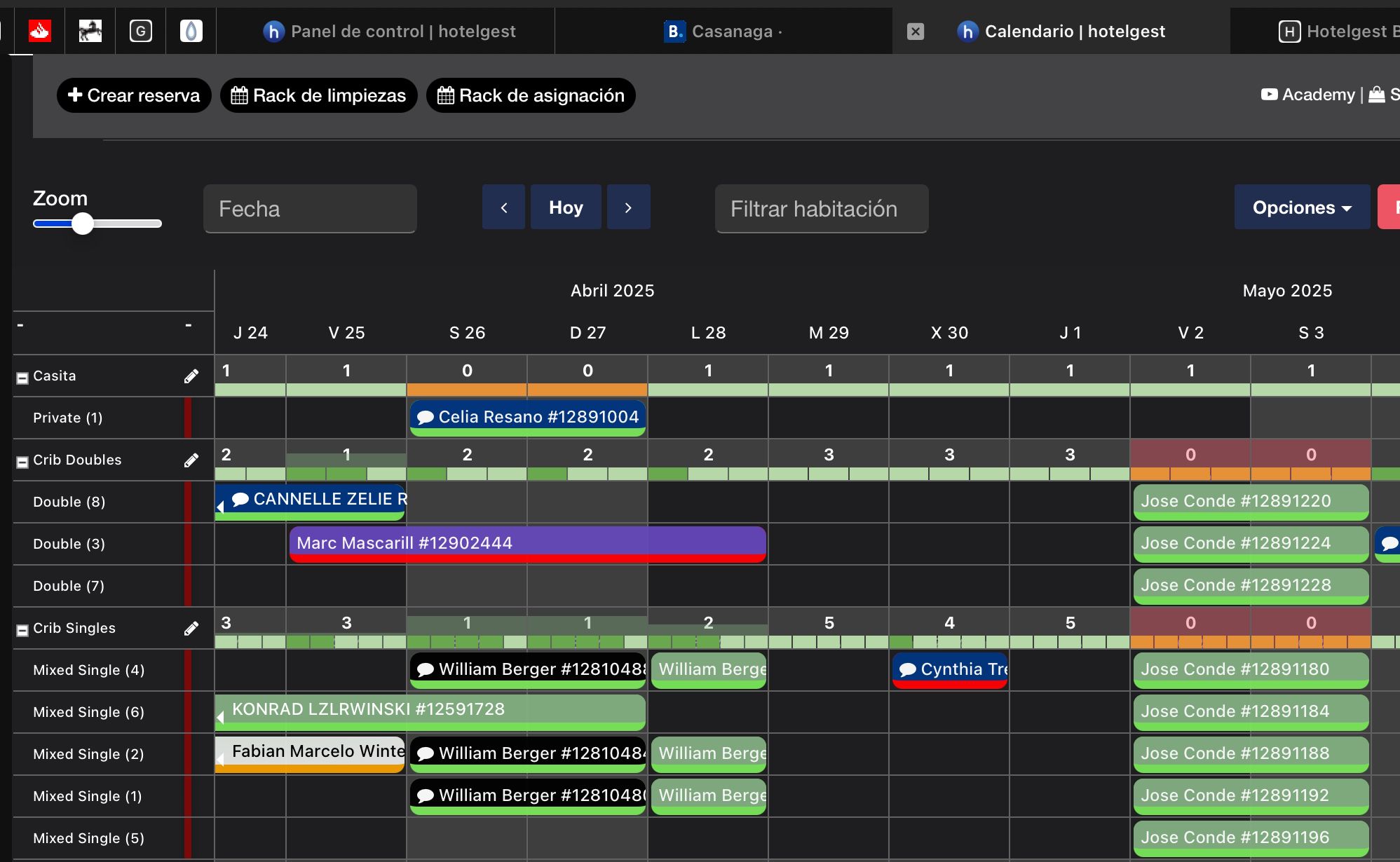The height and width of the screenshot is (862, 1400).
Task: Click Crear reserva button
Action: tap(134, 95)
